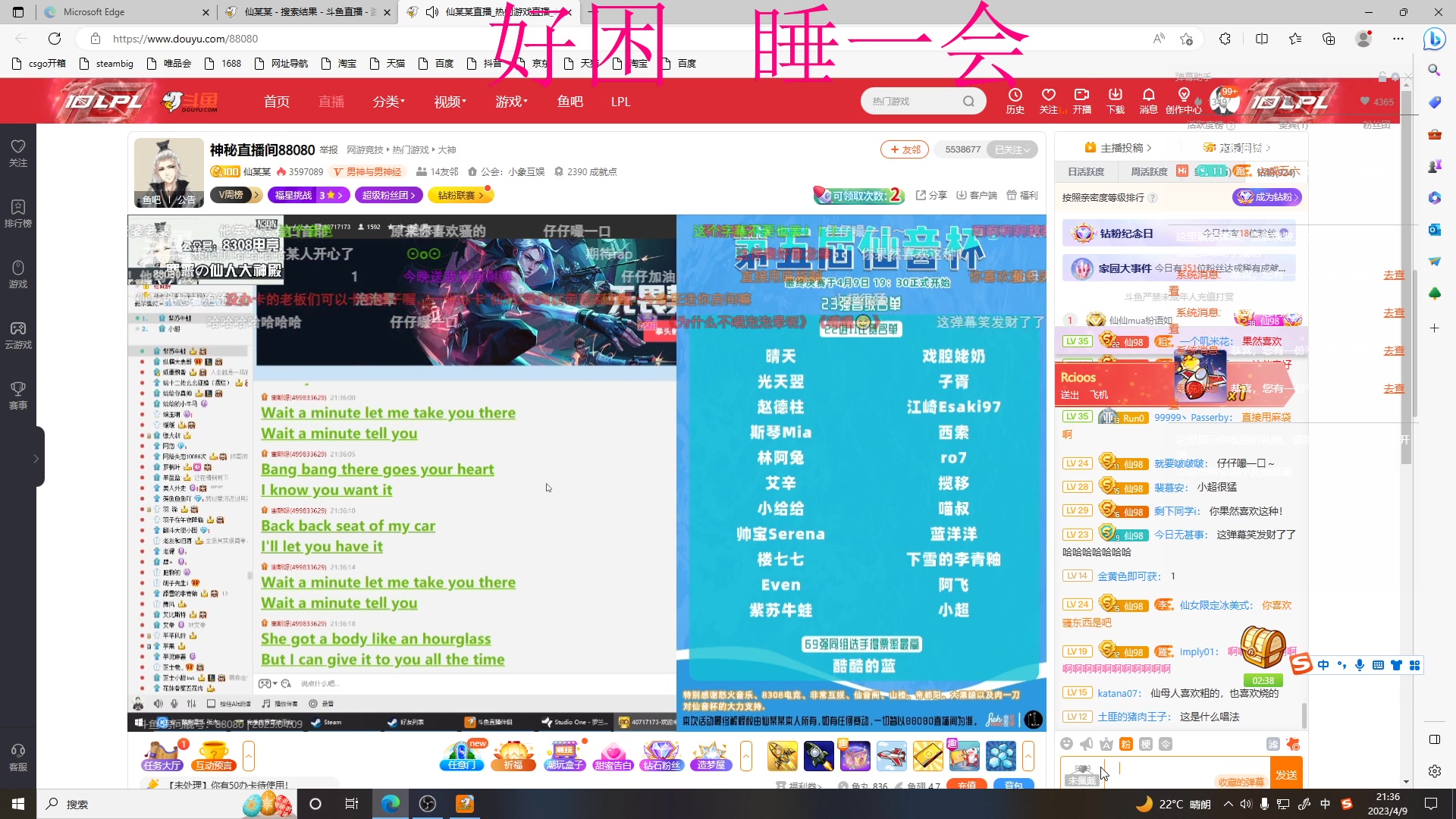The image size is (1456, 819).
Task: Click the 举报 report link
Action: (x=328, y=150)
